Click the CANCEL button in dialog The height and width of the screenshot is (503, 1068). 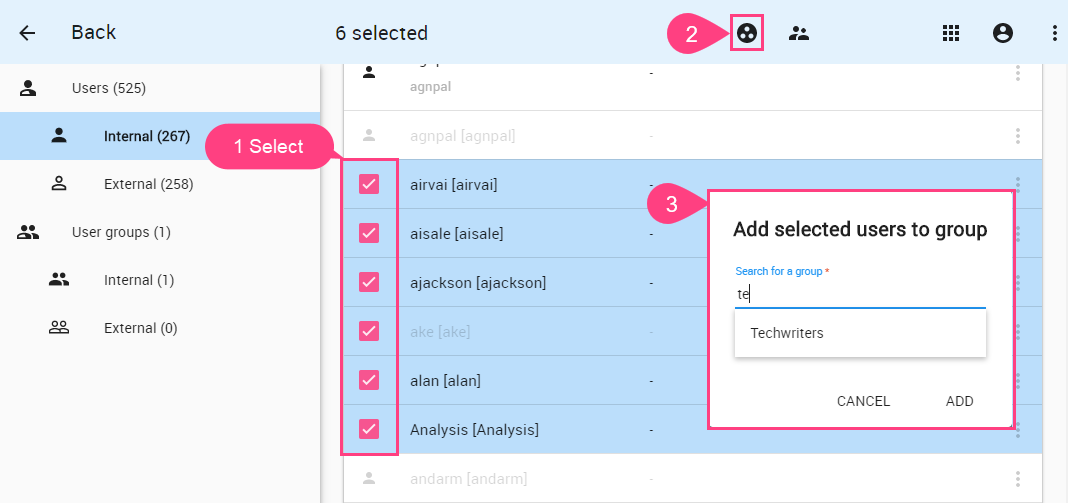tap(863, 401)
